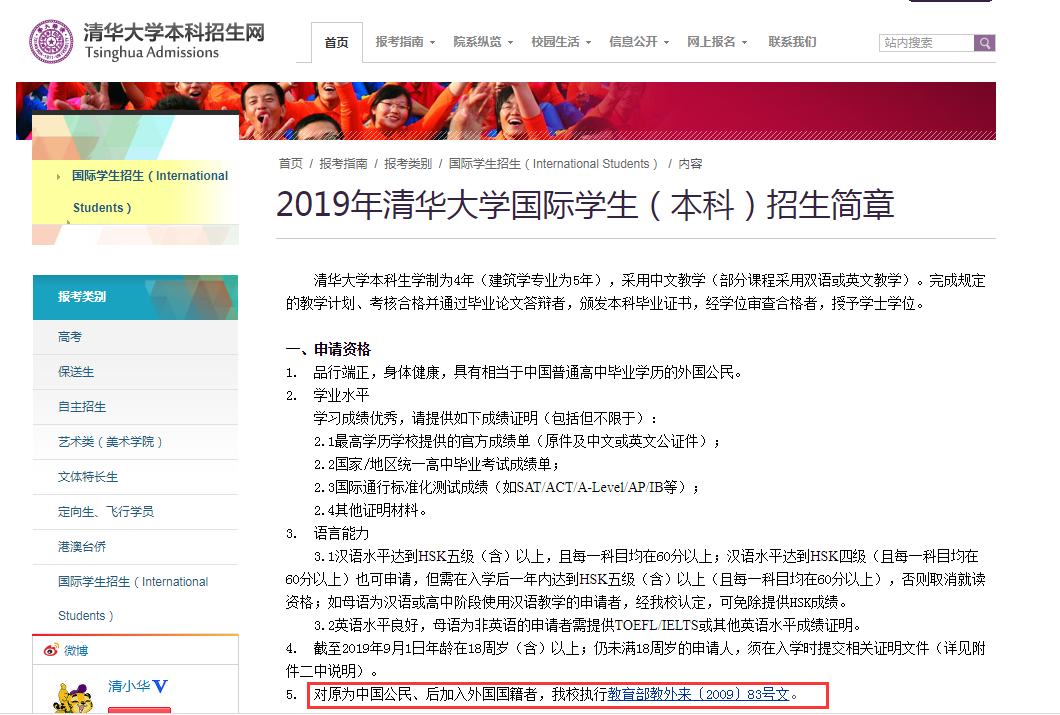Open the 首页 tab
Viewport: 1060px width, 715px height.
click(x=337, y=43)
